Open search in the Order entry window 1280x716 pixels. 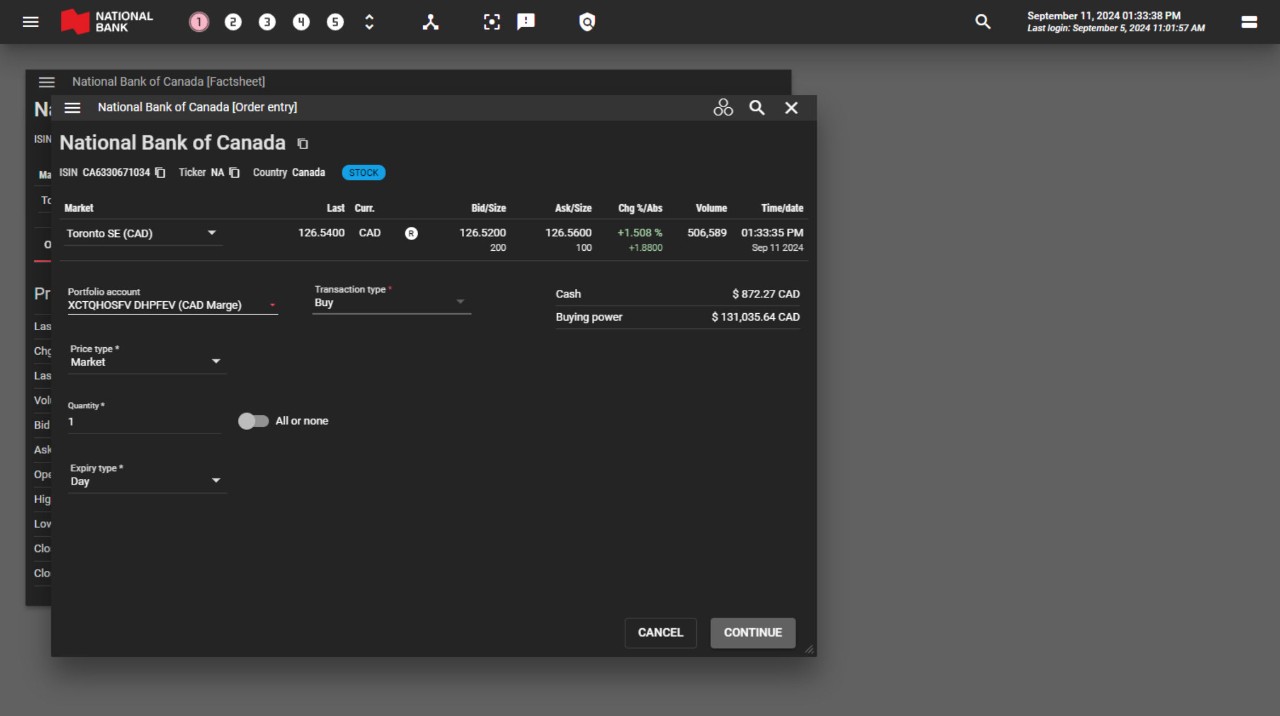click(x=757, y=108)
